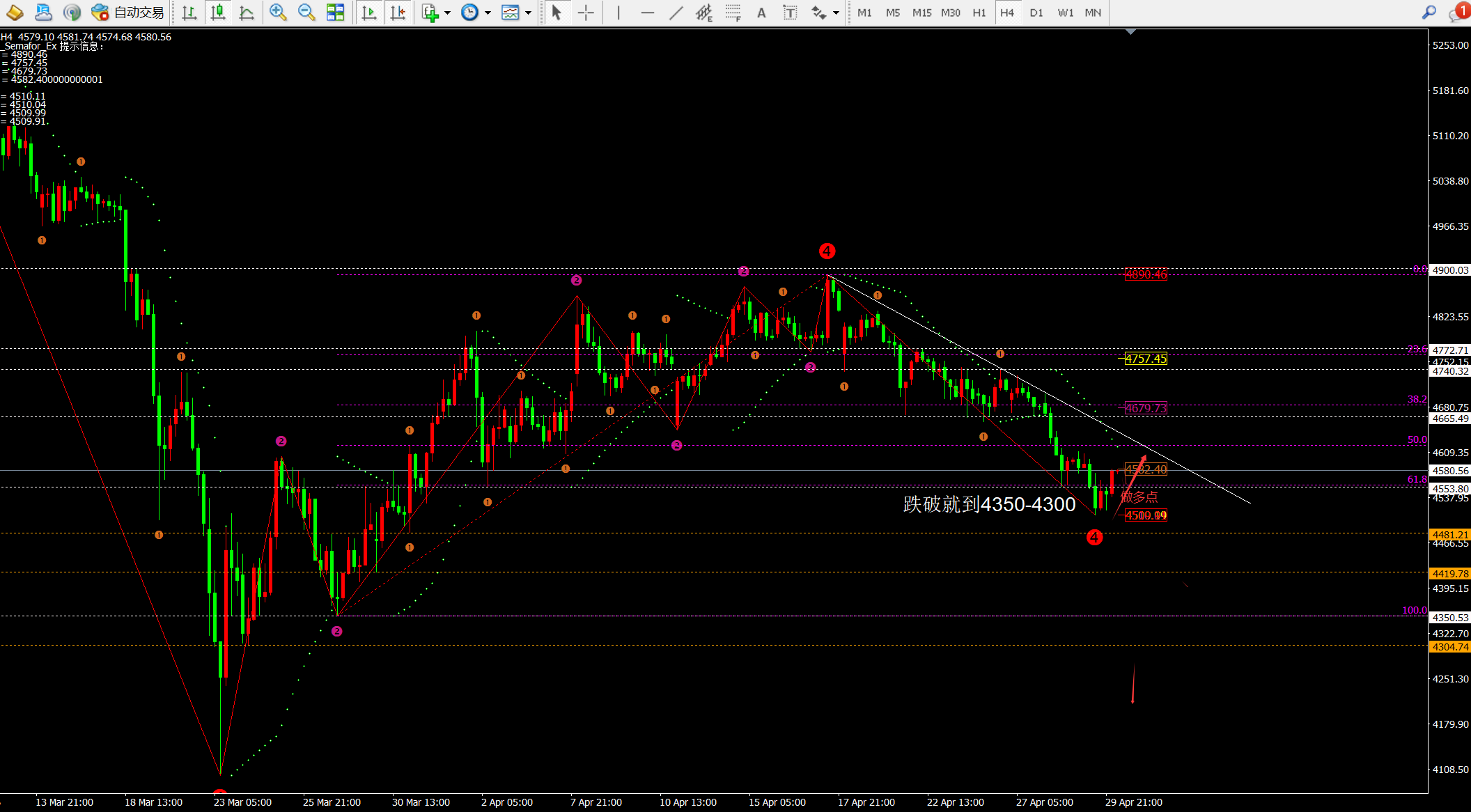
Task: Select the crosshair cursor tool
Action: click(586, 13)
